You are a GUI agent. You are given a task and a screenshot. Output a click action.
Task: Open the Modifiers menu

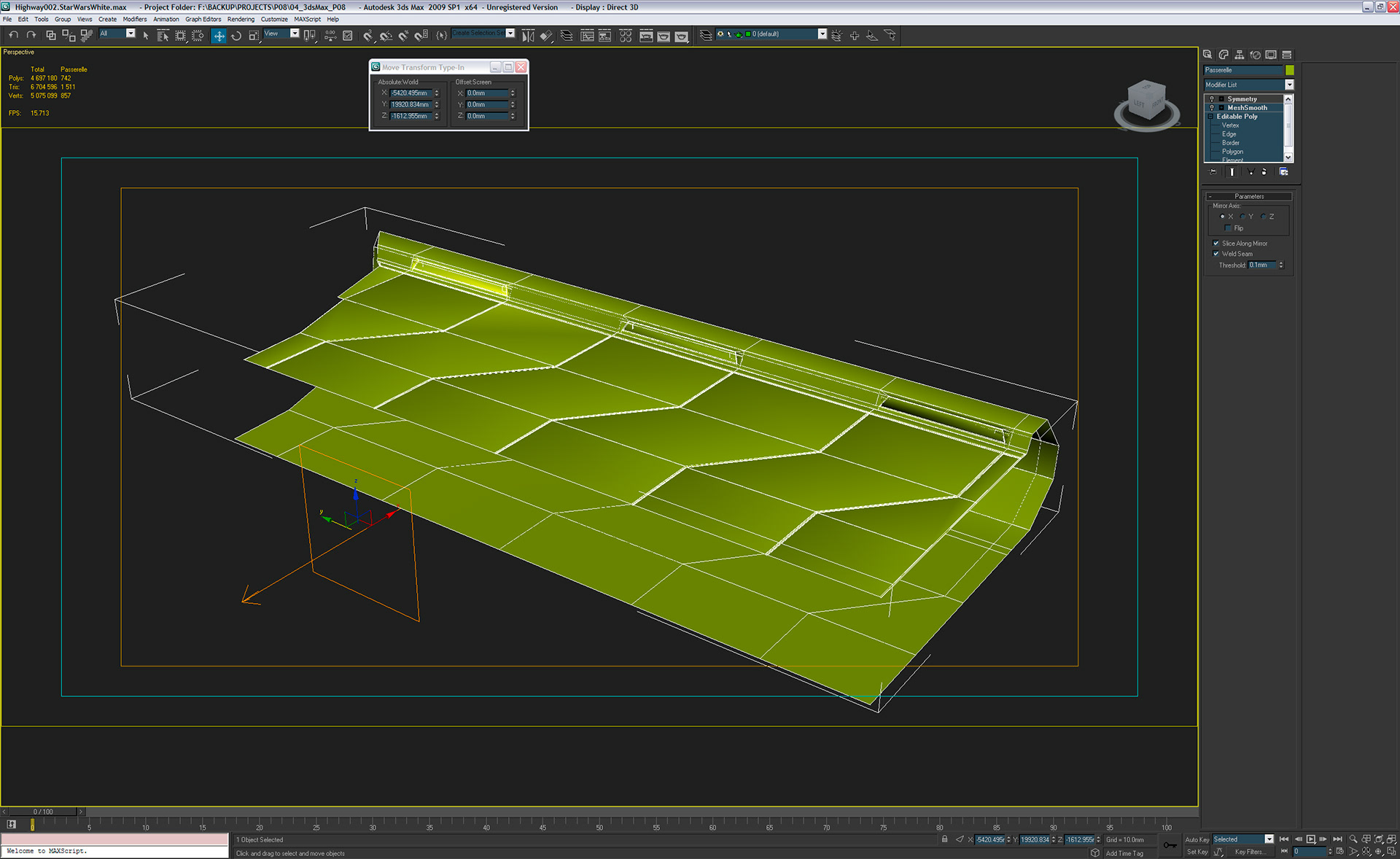(x=134, y=19)
